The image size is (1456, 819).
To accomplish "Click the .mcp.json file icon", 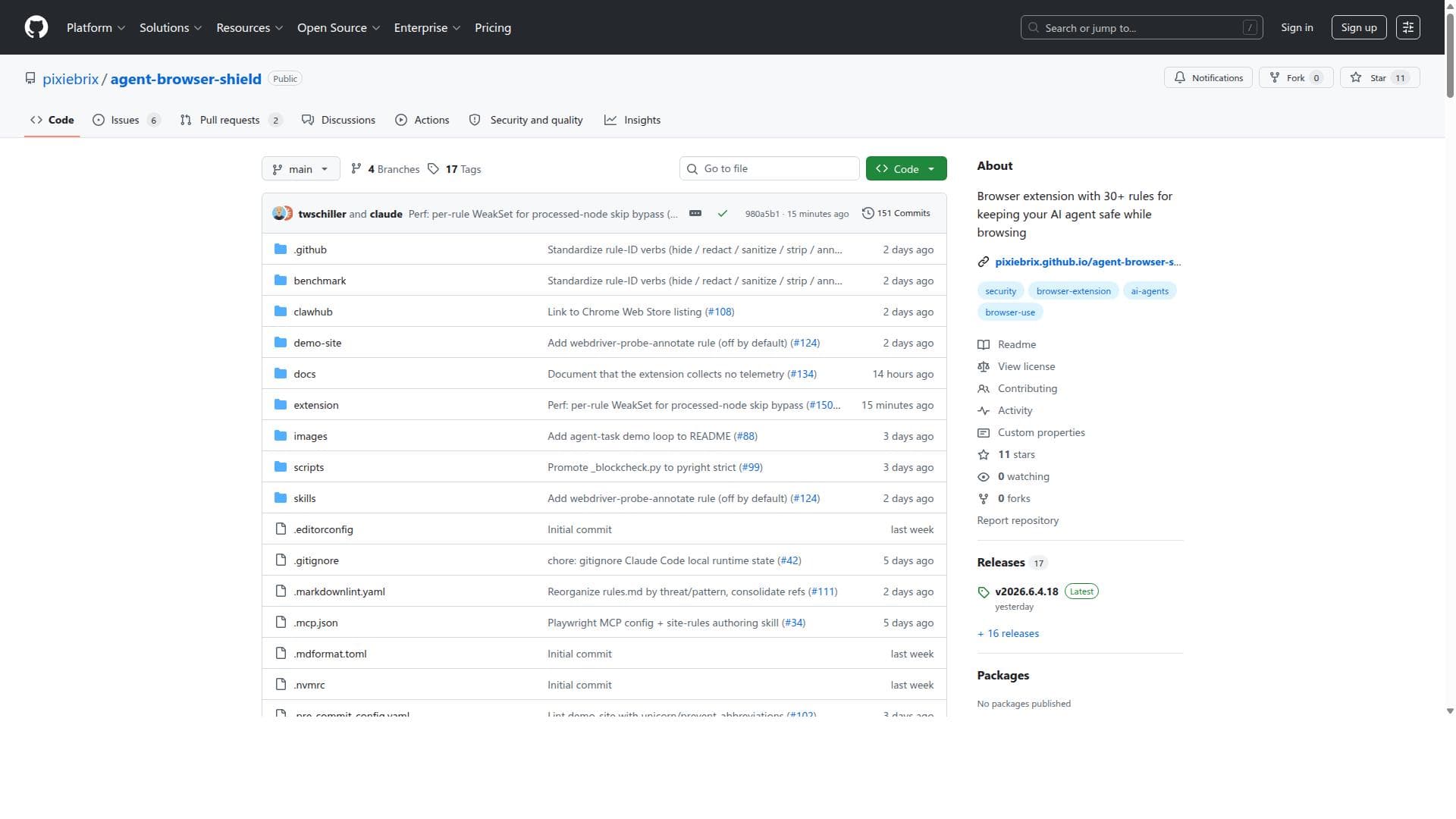I will [281, 622].
